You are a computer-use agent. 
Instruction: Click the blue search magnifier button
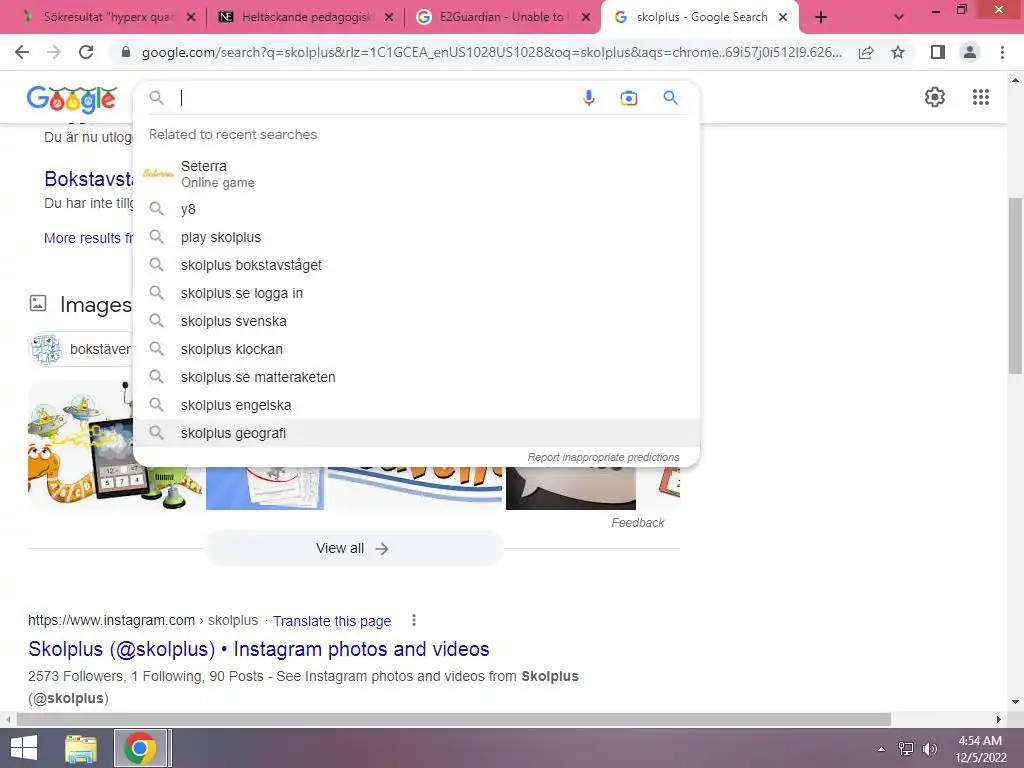[x=670, y=98]
